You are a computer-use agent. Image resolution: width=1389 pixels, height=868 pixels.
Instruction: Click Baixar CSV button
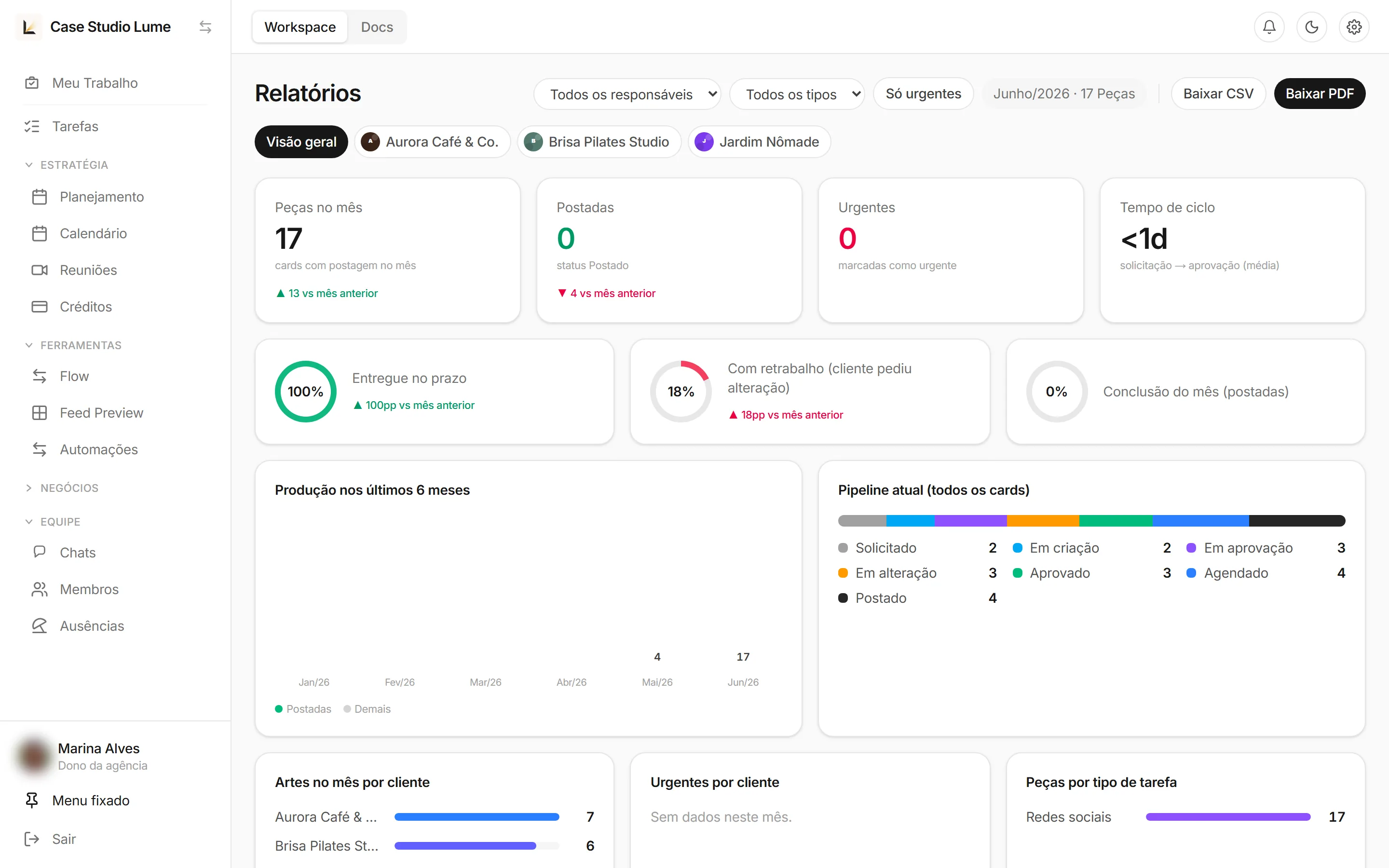[x=1218, y=94]
